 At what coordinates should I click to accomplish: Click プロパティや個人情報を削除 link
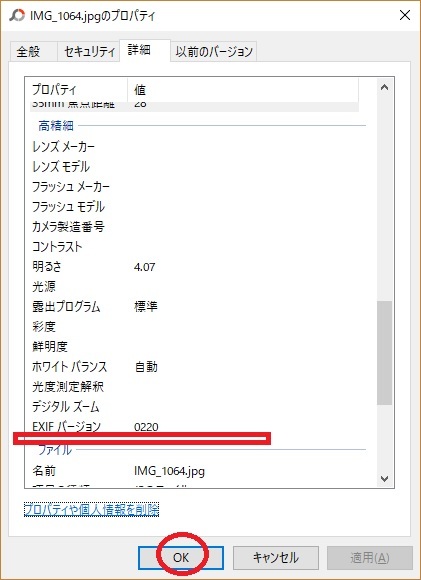coord(91,510)
